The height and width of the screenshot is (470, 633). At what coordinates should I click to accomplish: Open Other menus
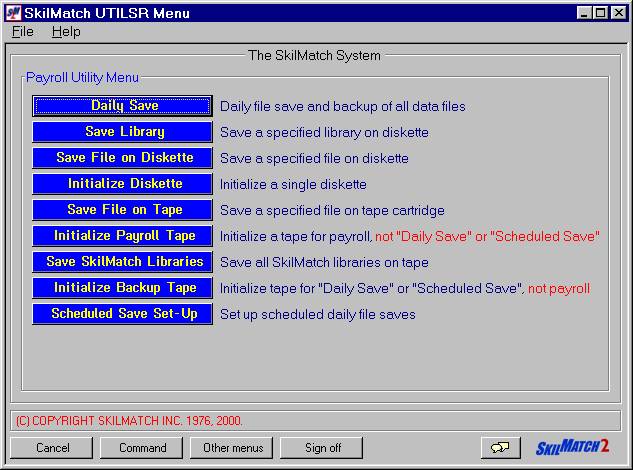232,448
